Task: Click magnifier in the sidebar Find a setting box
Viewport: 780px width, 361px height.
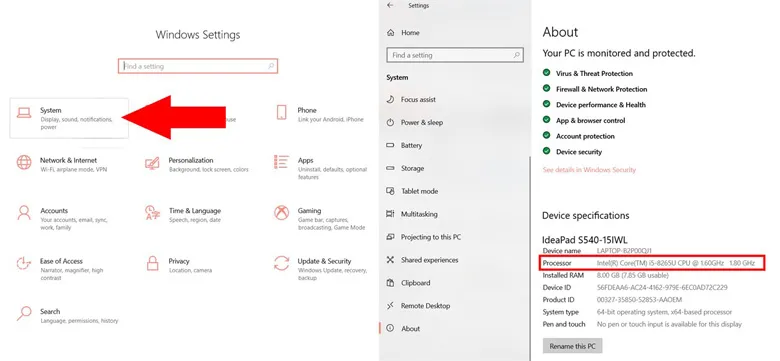Action: coord(517,55)
